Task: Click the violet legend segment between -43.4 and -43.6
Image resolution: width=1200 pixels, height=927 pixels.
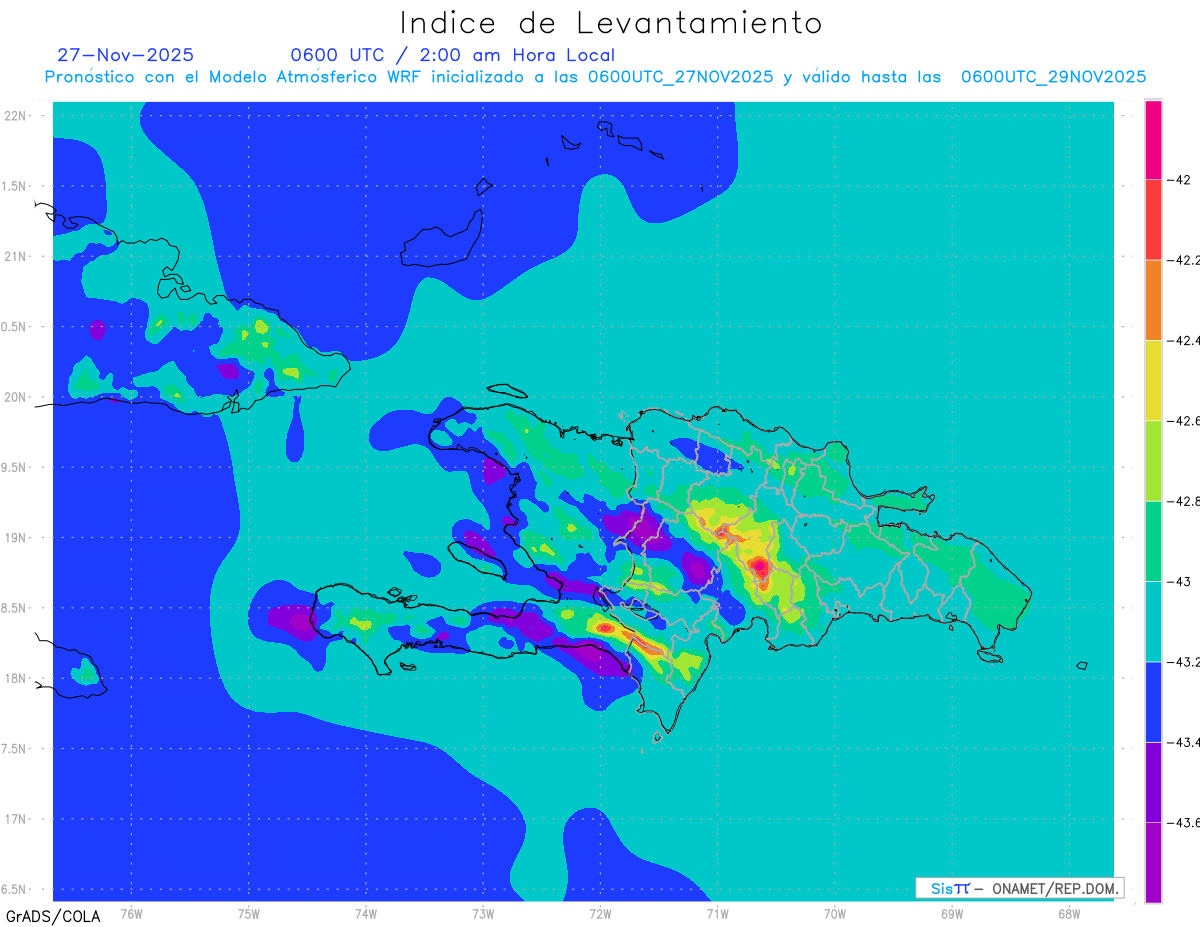Action: (x=1153, y=782)
